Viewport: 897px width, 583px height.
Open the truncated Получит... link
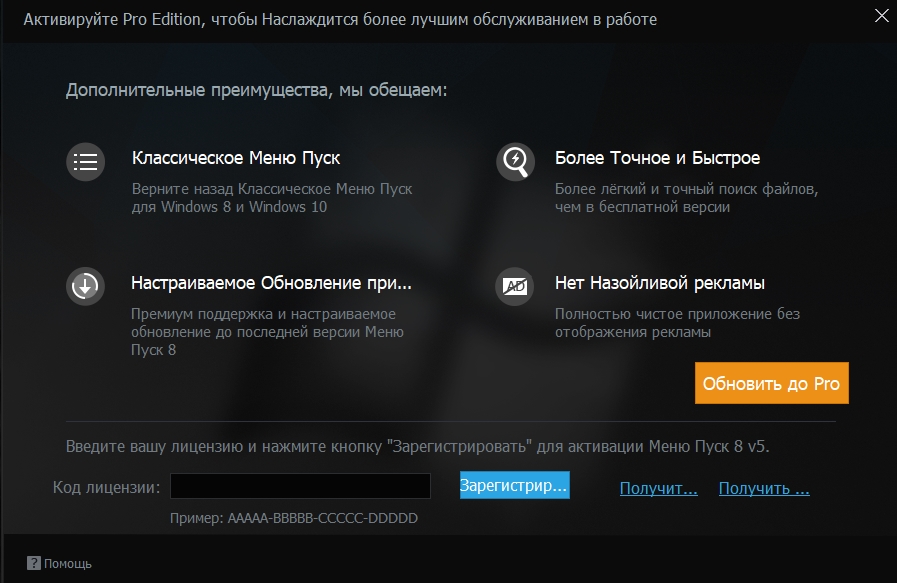click(x=658, y=488)
